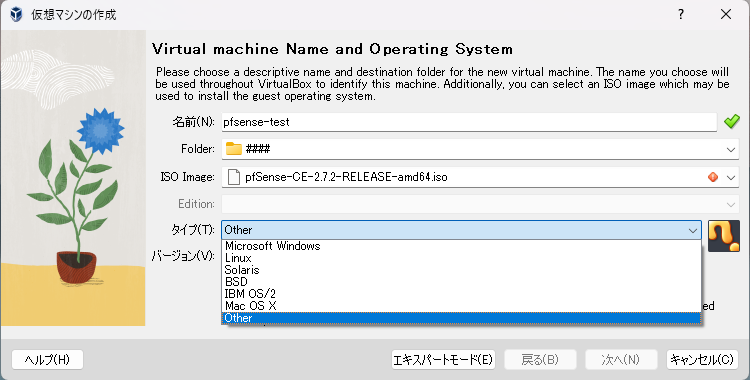Click the 名前(N) label
The image size is (750, 380).
193,122
